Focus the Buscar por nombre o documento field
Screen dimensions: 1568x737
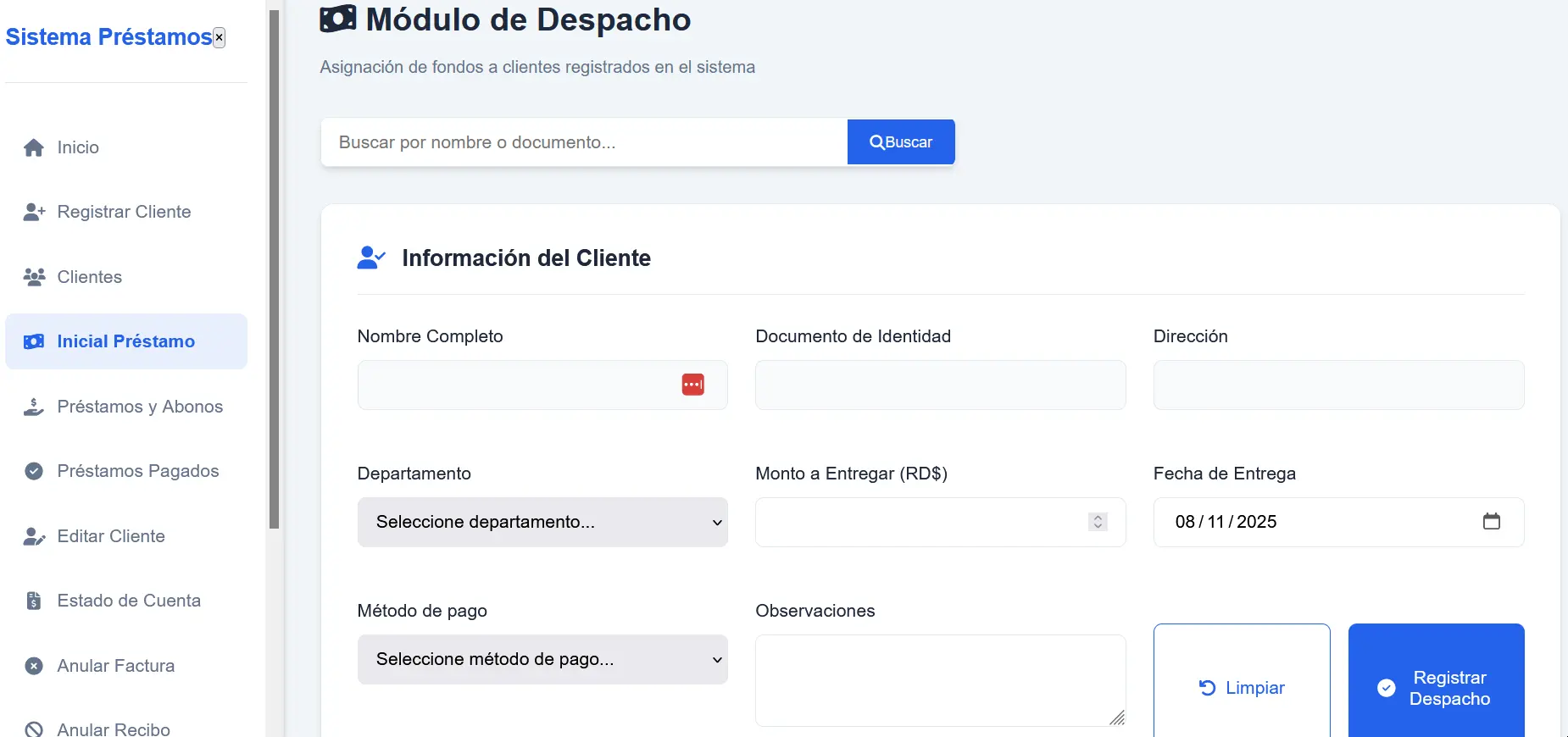(584, 142)
